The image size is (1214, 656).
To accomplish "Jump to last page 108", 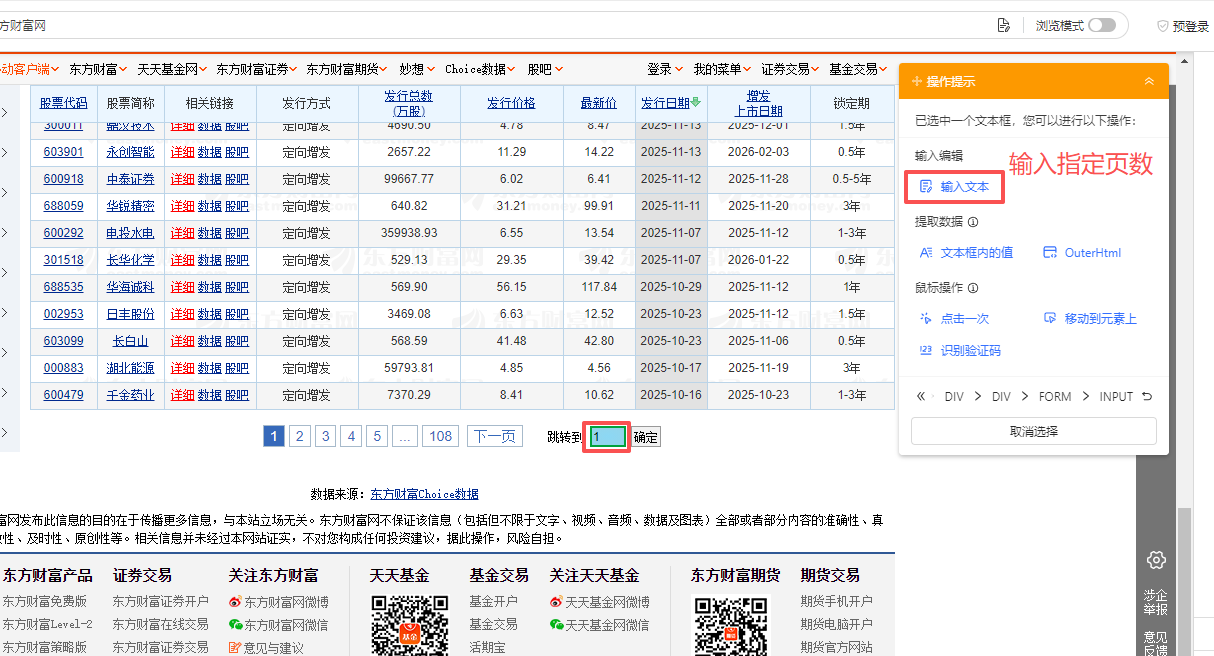I will 440,436.
